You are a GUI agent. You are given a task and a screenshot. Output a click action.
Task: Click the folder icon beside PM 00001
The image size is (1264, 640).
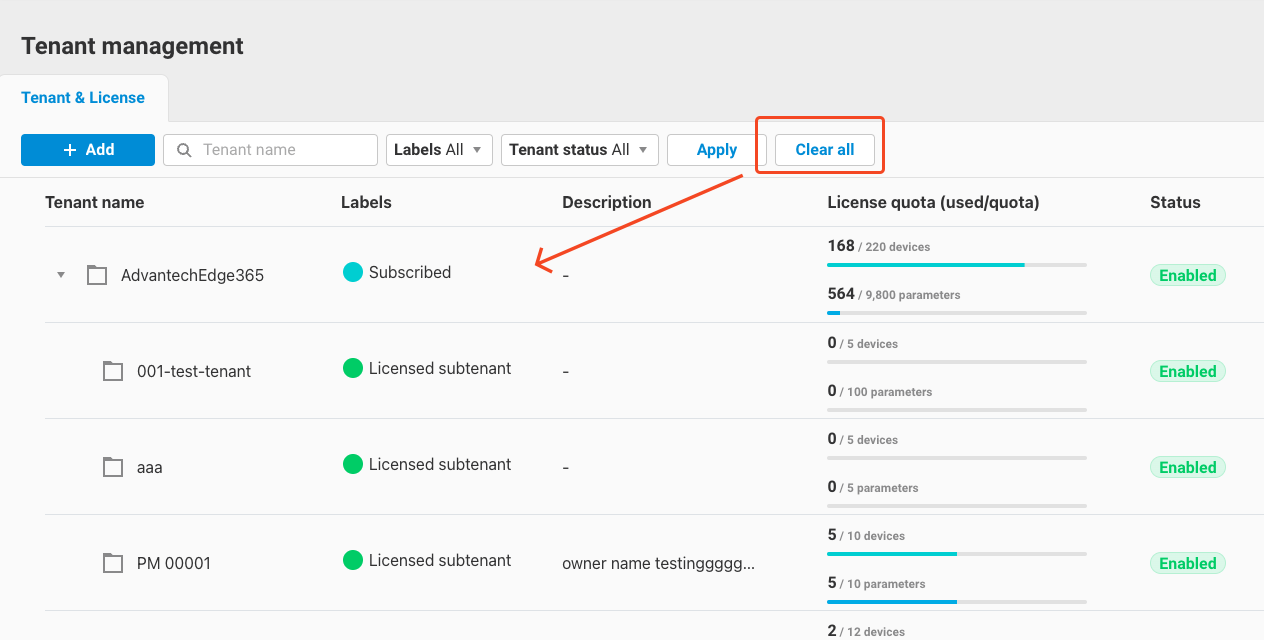[x=112, y=562]
